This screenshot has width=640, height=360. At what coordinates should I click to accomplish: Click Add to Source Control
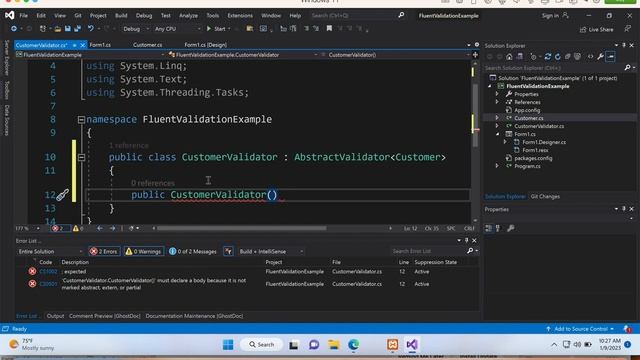[580, 329]
